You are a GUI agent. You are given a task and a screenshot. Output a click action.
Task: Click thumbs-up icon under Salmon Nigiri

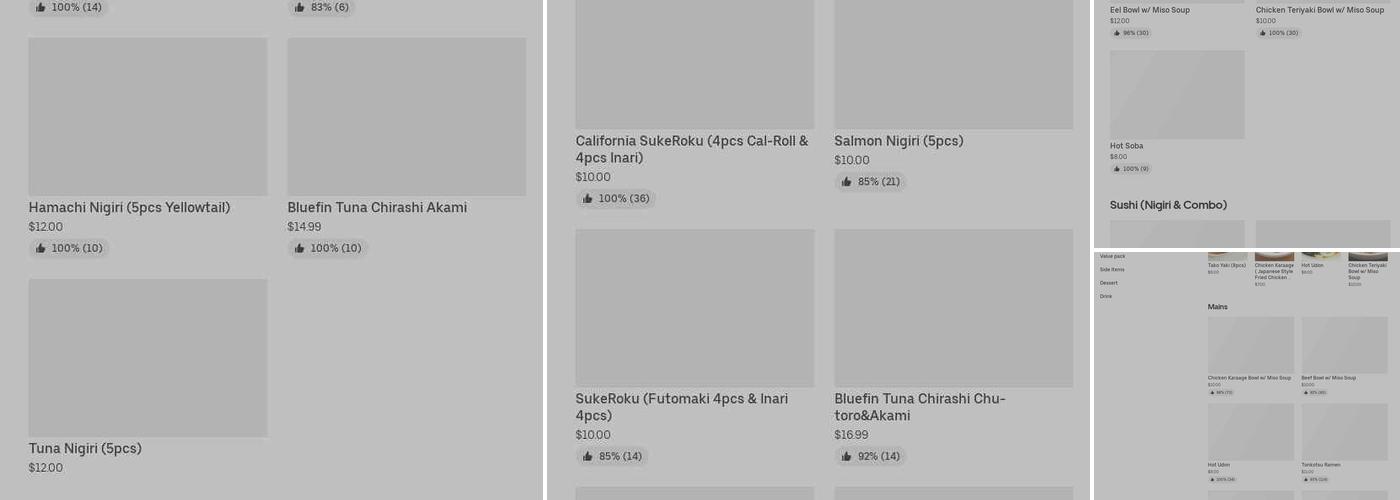point(846,182)
